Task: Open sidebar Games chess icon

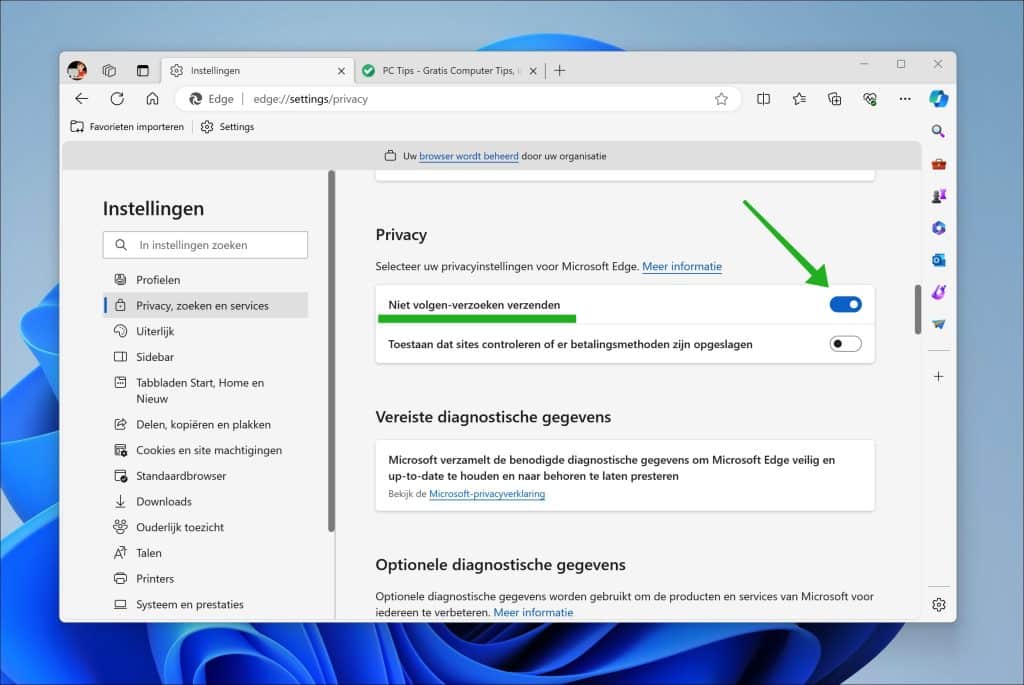Action: click(x=938, y=196)
